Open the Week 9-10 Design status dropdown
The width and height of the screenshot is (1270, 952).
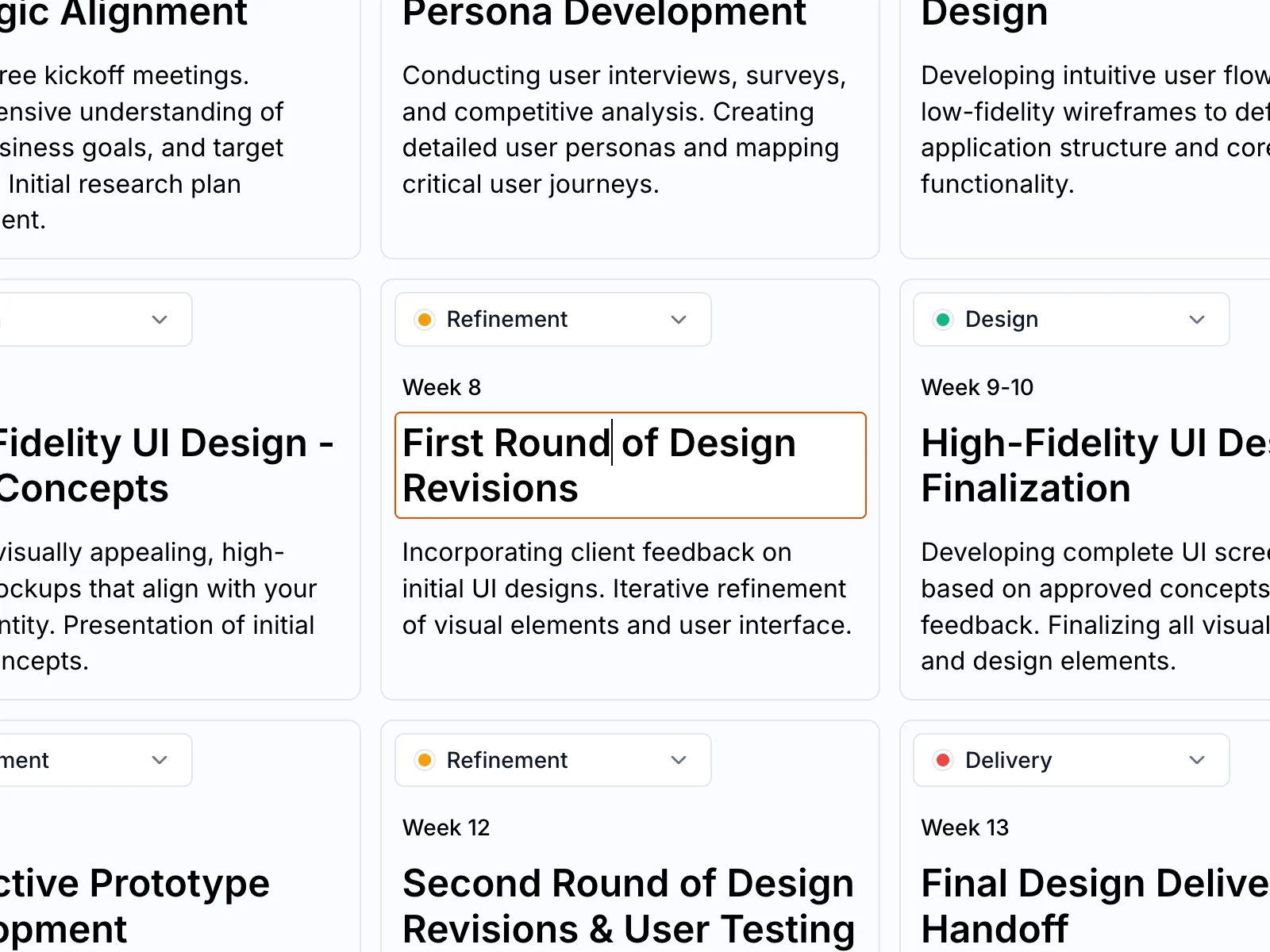[x=1070, y=320]
